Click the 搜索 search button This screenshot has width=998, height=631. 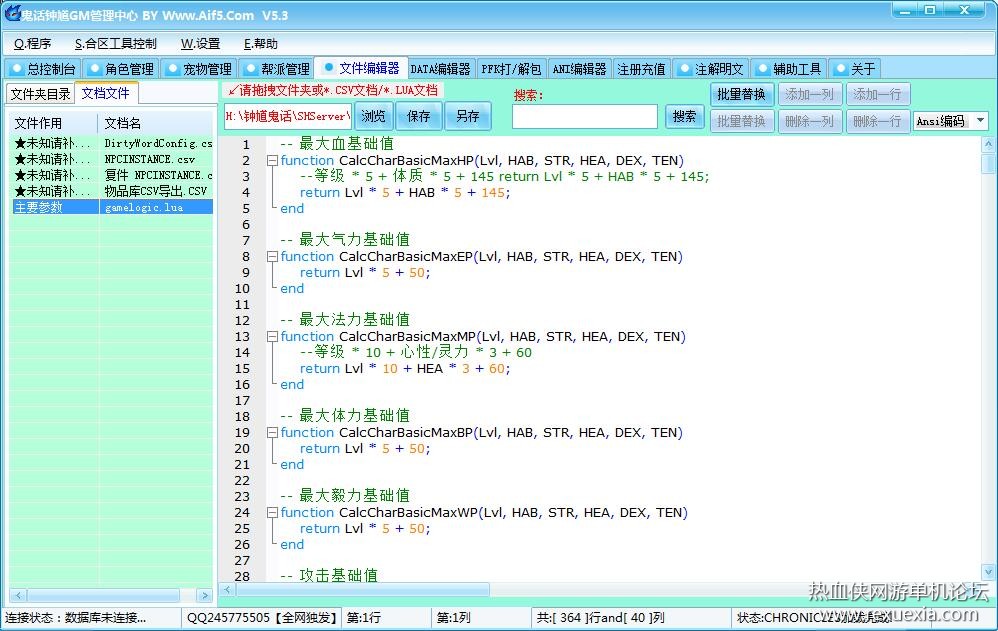(684, 117)
